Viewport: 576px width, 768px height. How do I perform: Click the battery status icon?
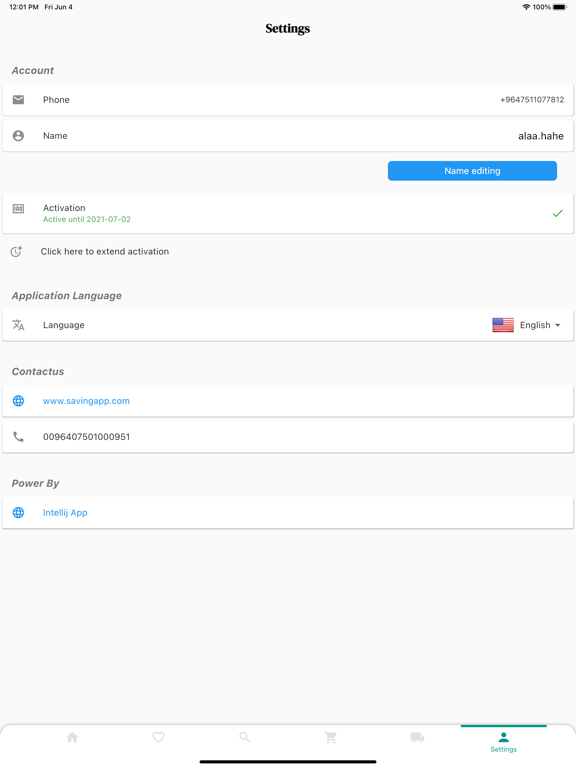(x=559, y=7)
